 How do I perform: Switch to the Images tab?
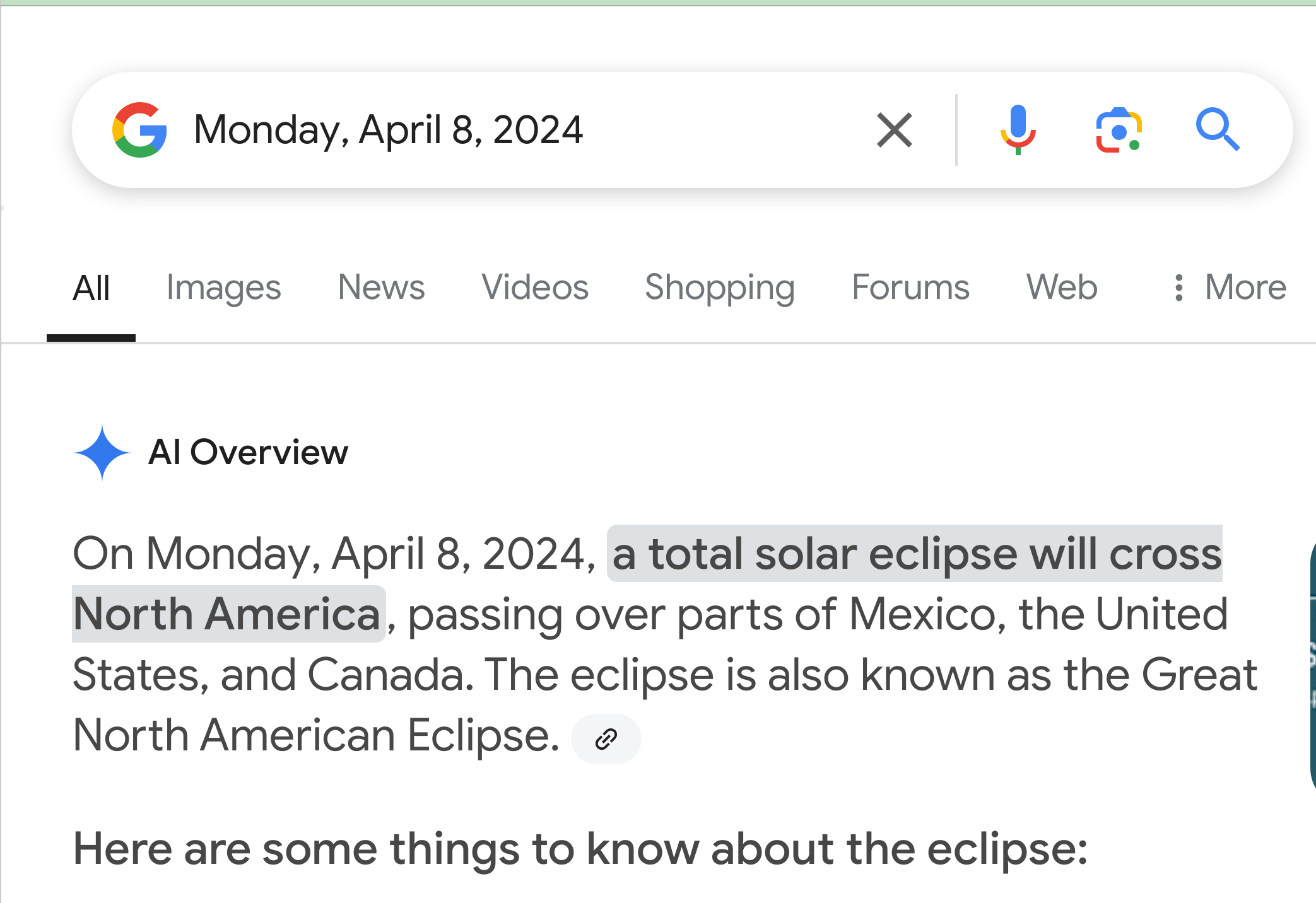tap(223, 288)
